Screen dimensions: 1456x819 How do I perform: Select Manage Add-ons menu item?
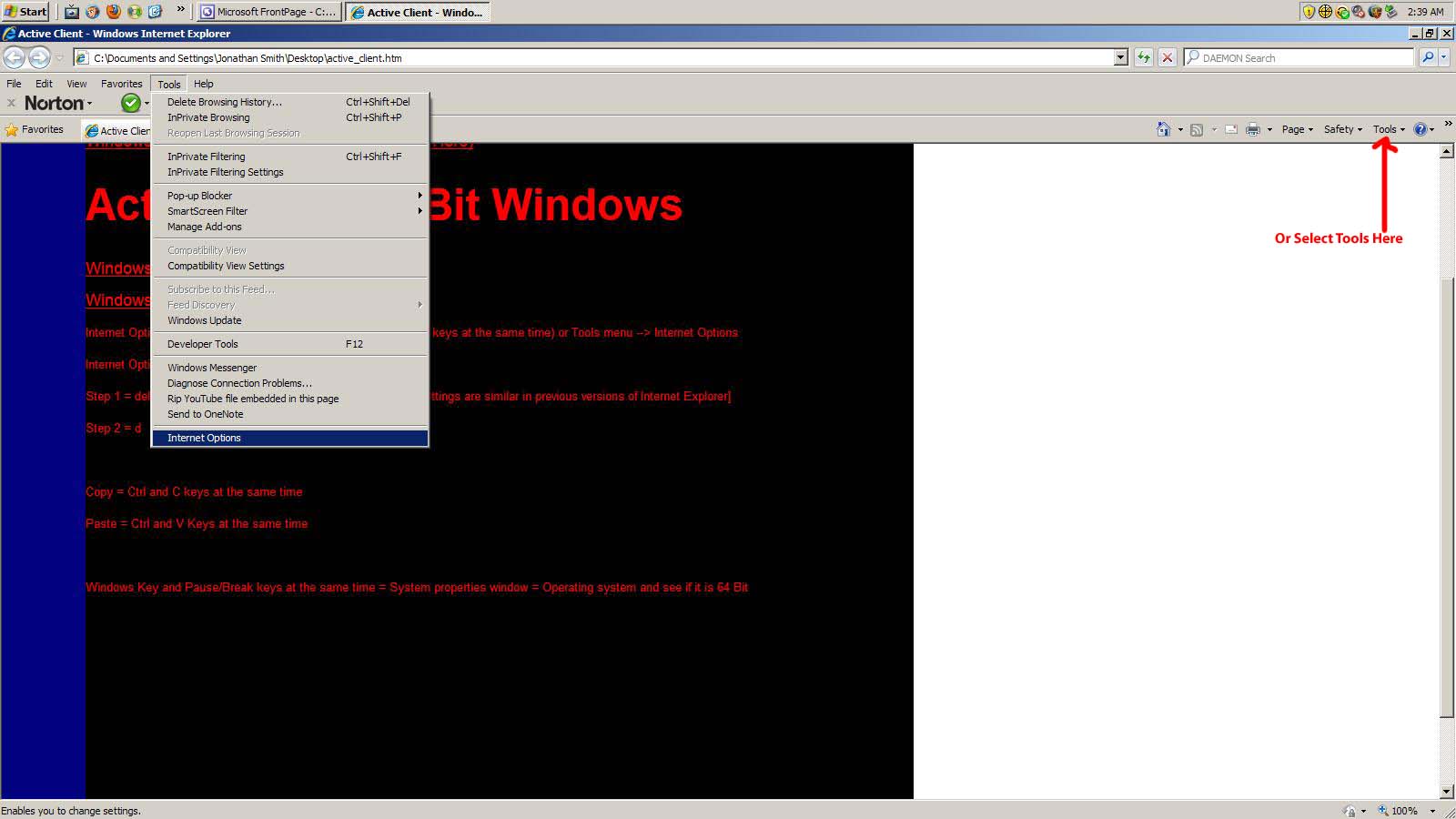tap(205, 227)
